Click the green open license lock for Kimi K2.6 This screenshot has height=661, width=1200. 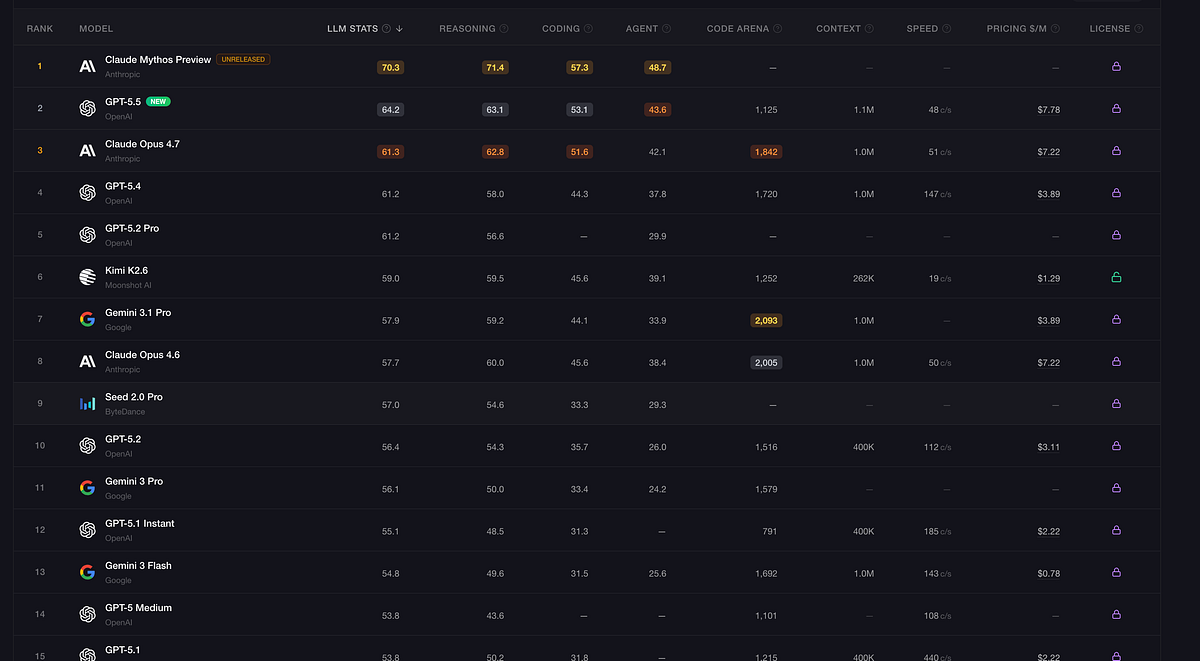(1116, 277)
